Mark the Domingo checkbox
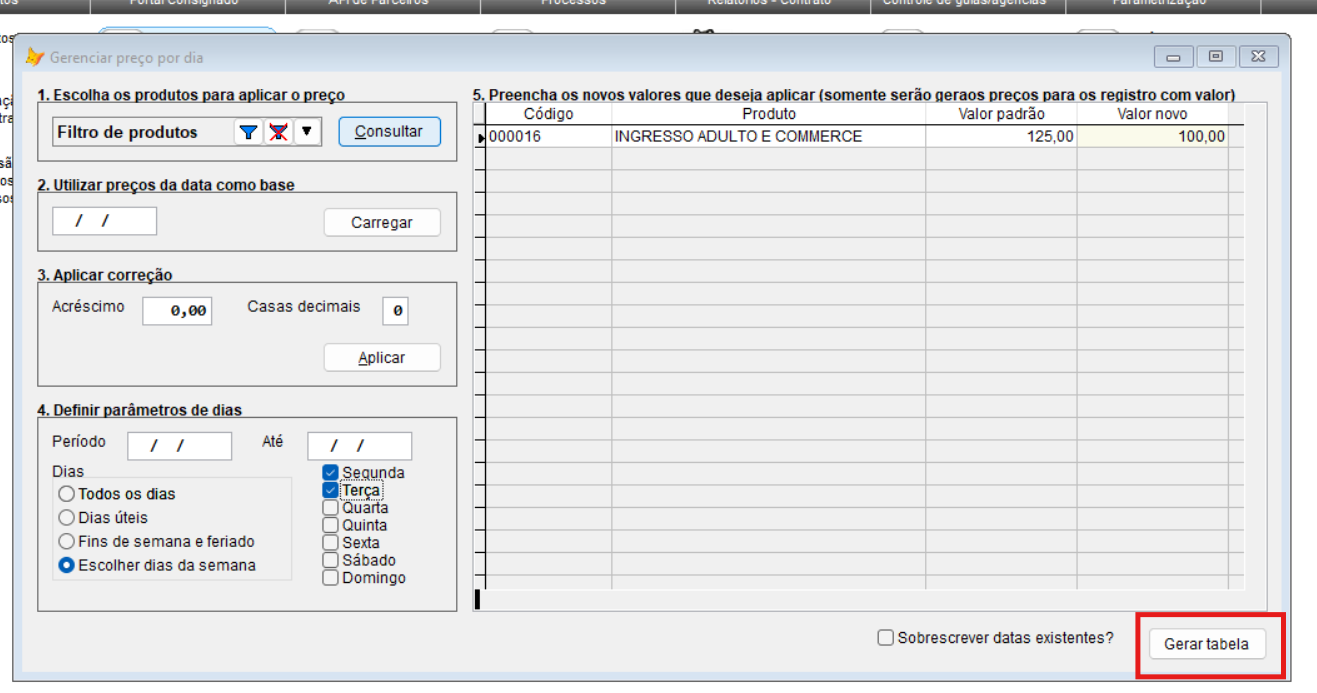Viewport: 1317px width, 693px height. tap(330, 578)
